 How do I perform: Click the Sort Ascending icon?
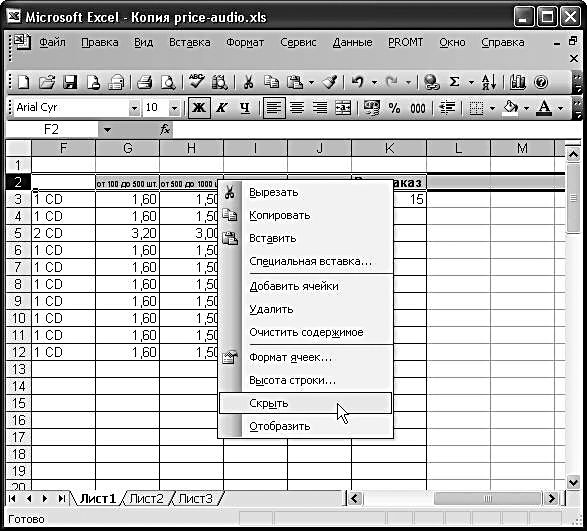coord(489,82)
